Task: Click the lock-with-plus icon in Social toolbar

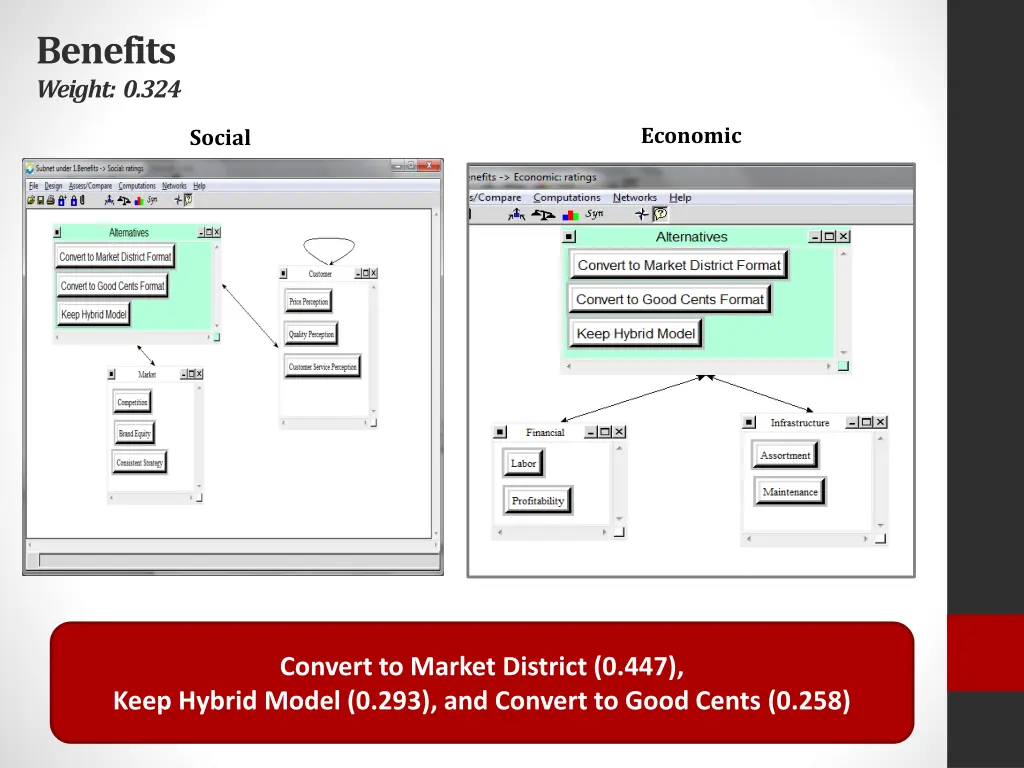Action: [62, 200]
